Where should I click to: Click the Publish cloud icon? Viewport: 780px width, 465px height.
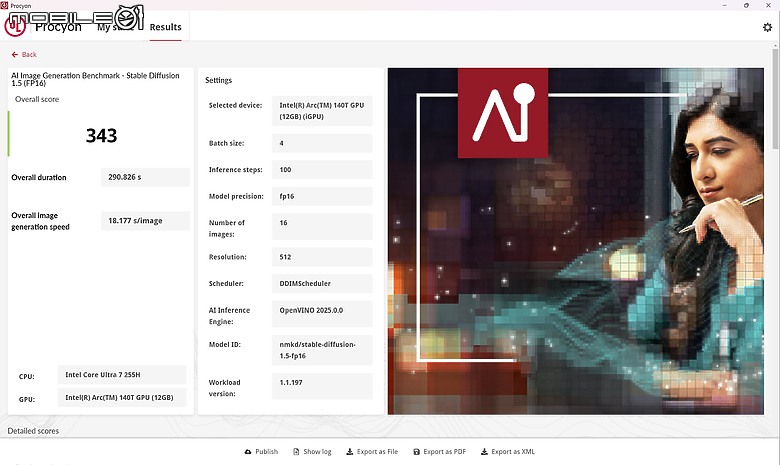point(248,452)
